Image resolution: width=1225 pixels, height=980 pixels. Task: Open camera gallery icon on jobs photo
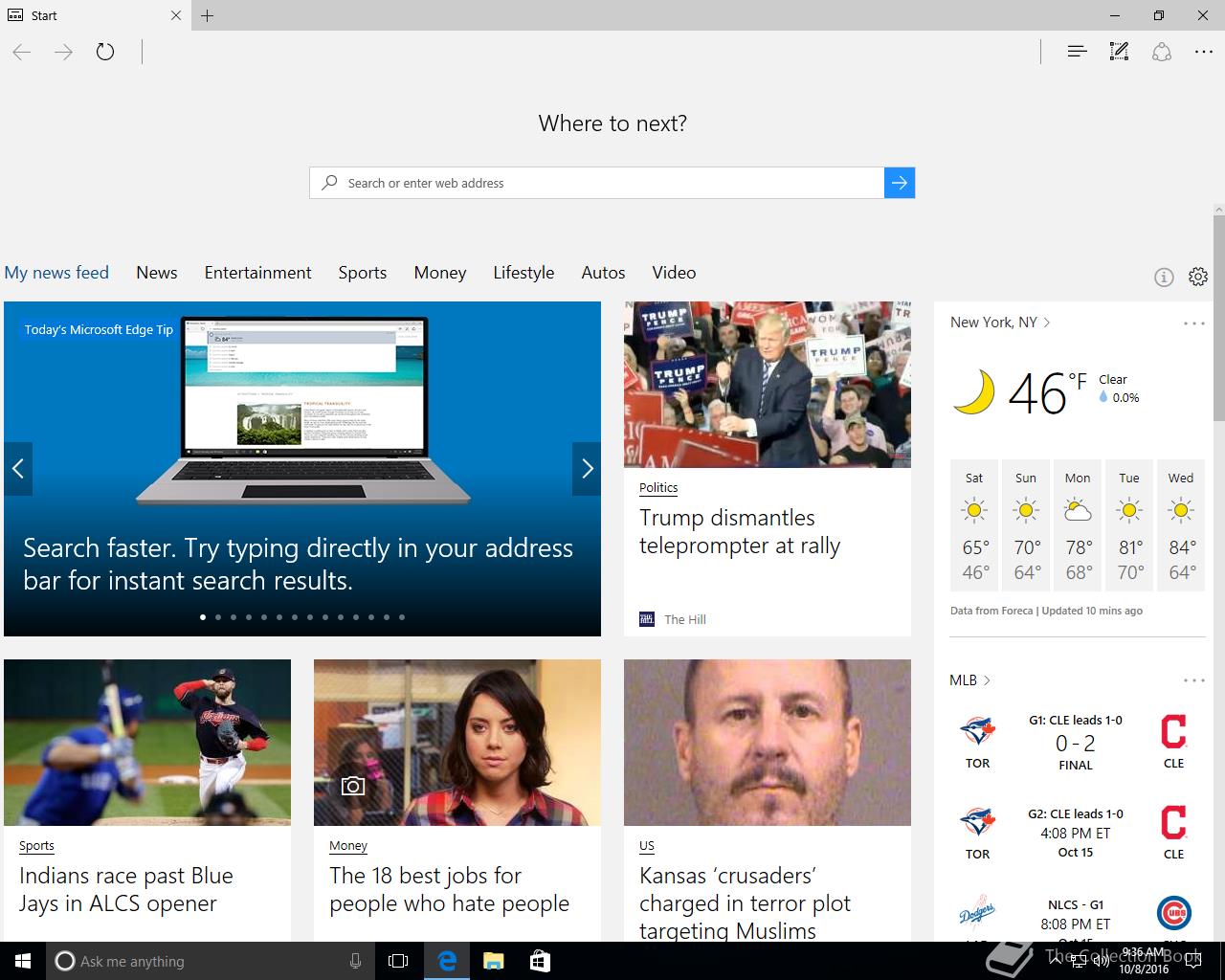(353, 786)
